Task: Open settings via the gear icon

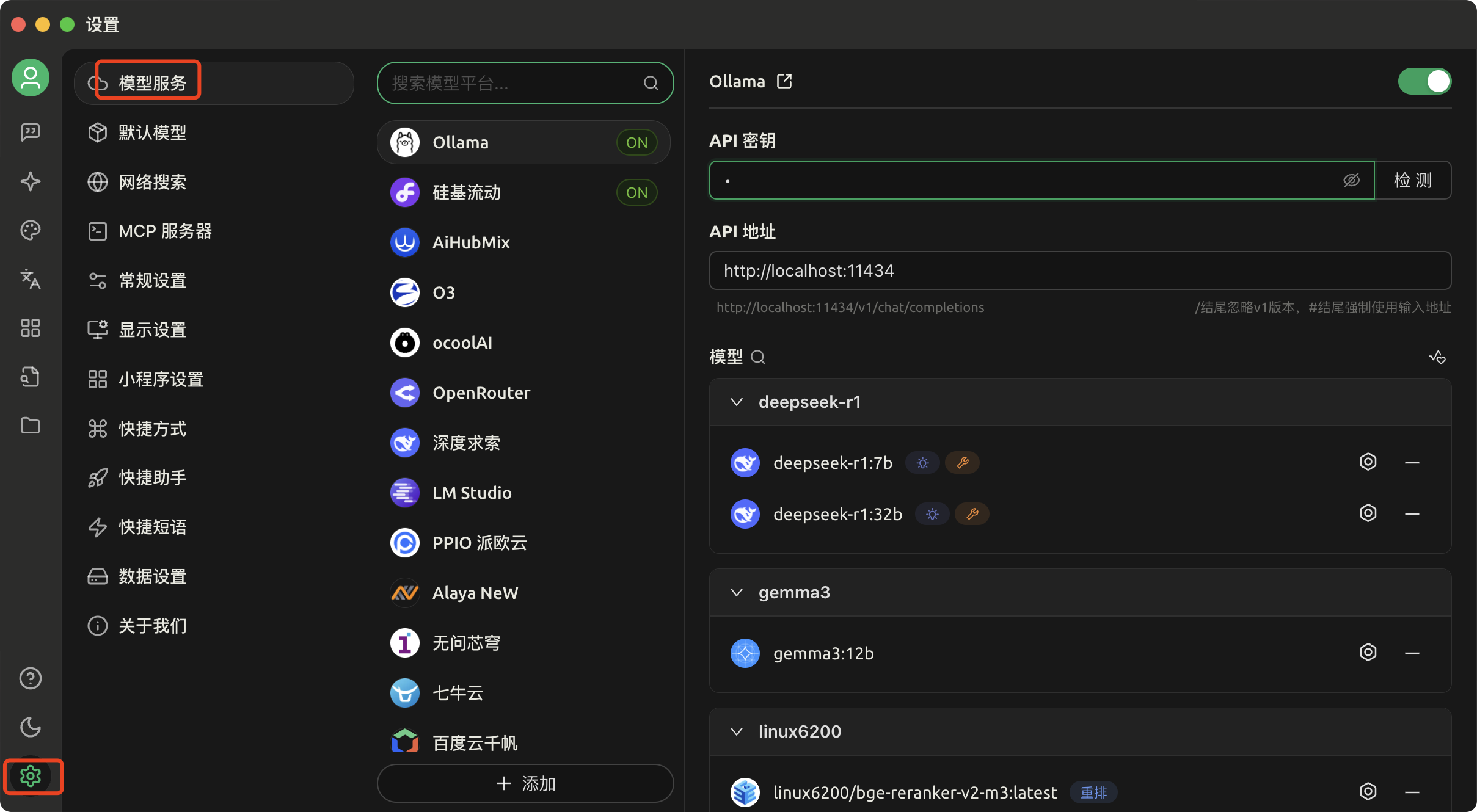Action: click(x=31, y=776)
